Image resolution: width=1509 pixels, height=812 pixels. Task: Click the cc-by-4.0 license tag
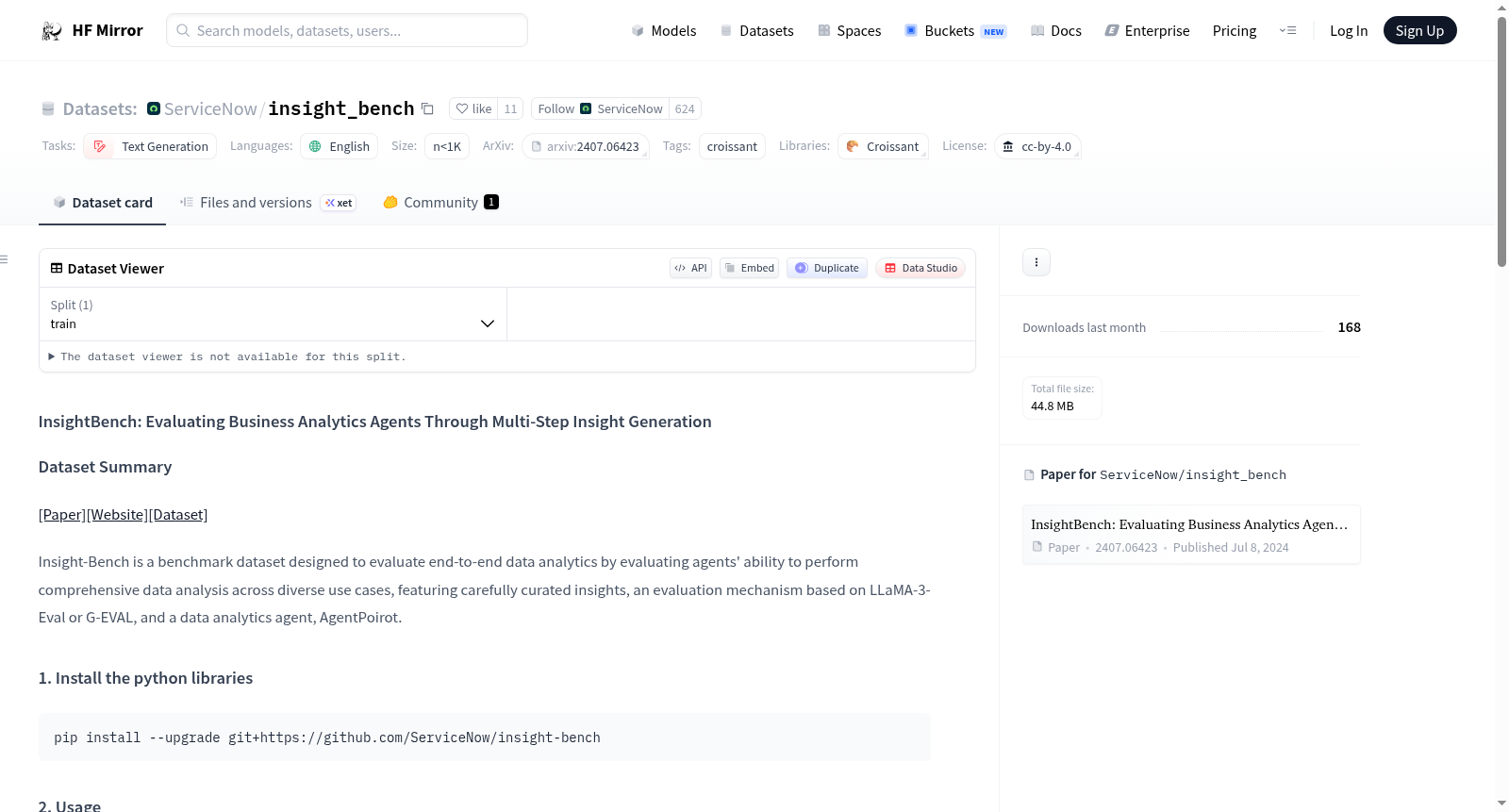(1037, 146)
